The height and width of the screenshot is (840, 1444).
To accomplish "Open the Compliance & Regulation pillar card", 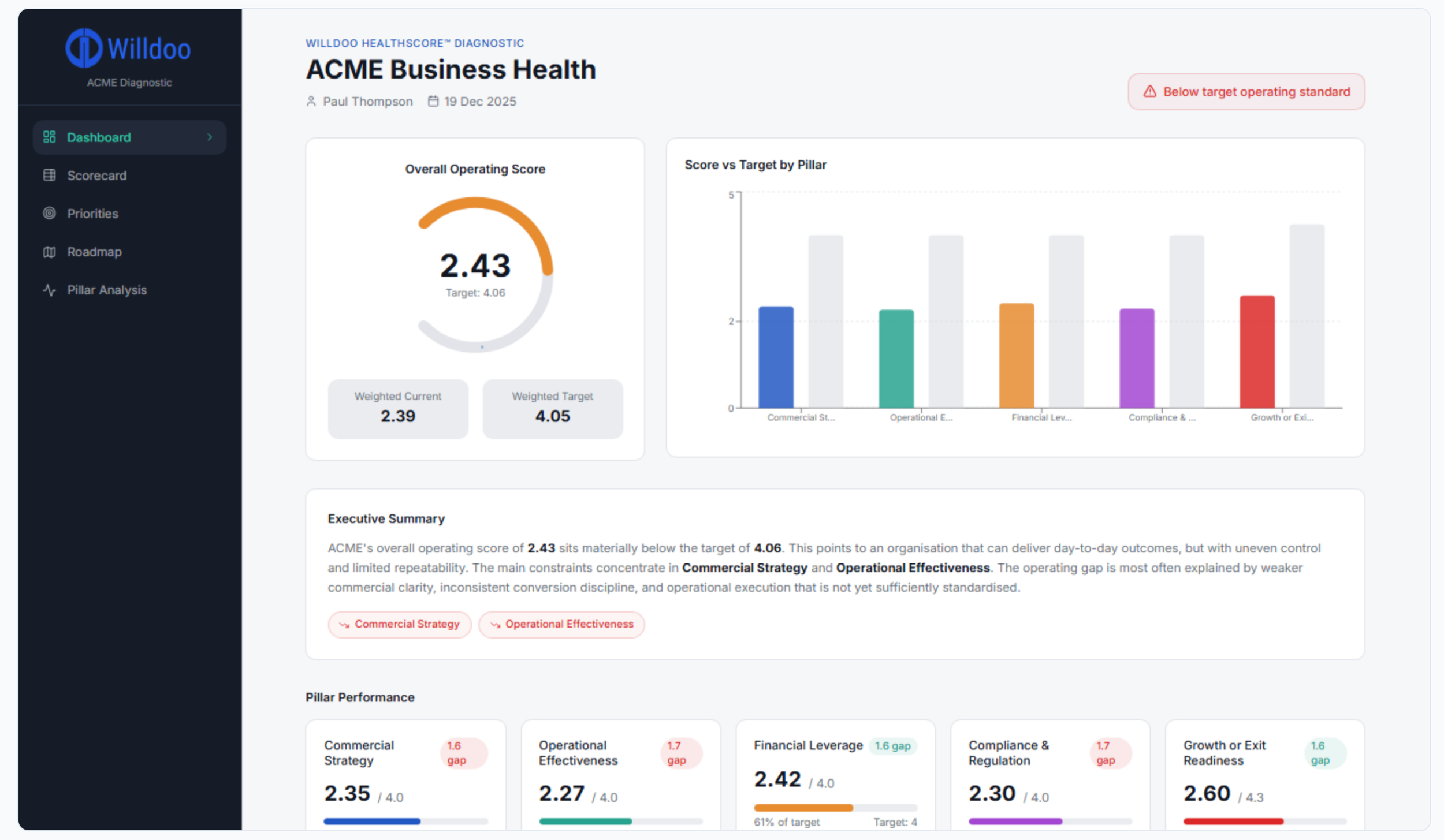I will (1049, 774).
